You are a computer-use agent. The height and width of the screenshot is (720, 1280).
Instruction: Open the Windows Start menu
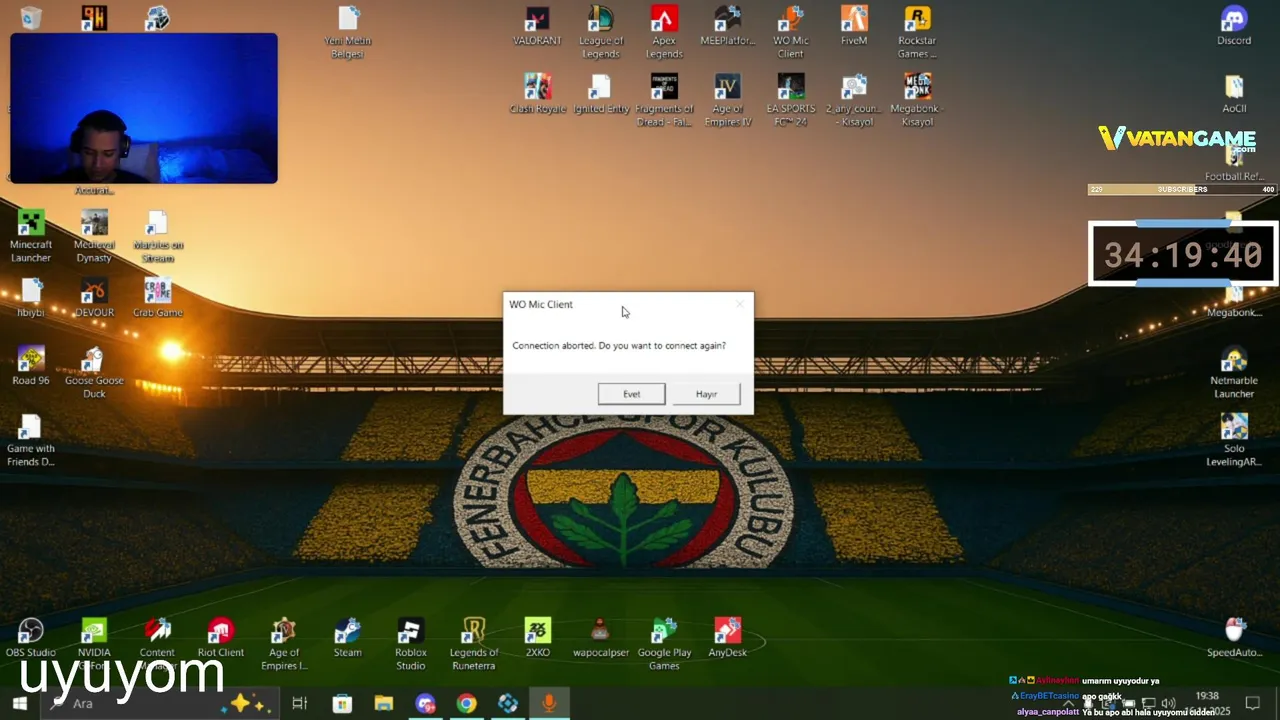click(x=19, y=704)
